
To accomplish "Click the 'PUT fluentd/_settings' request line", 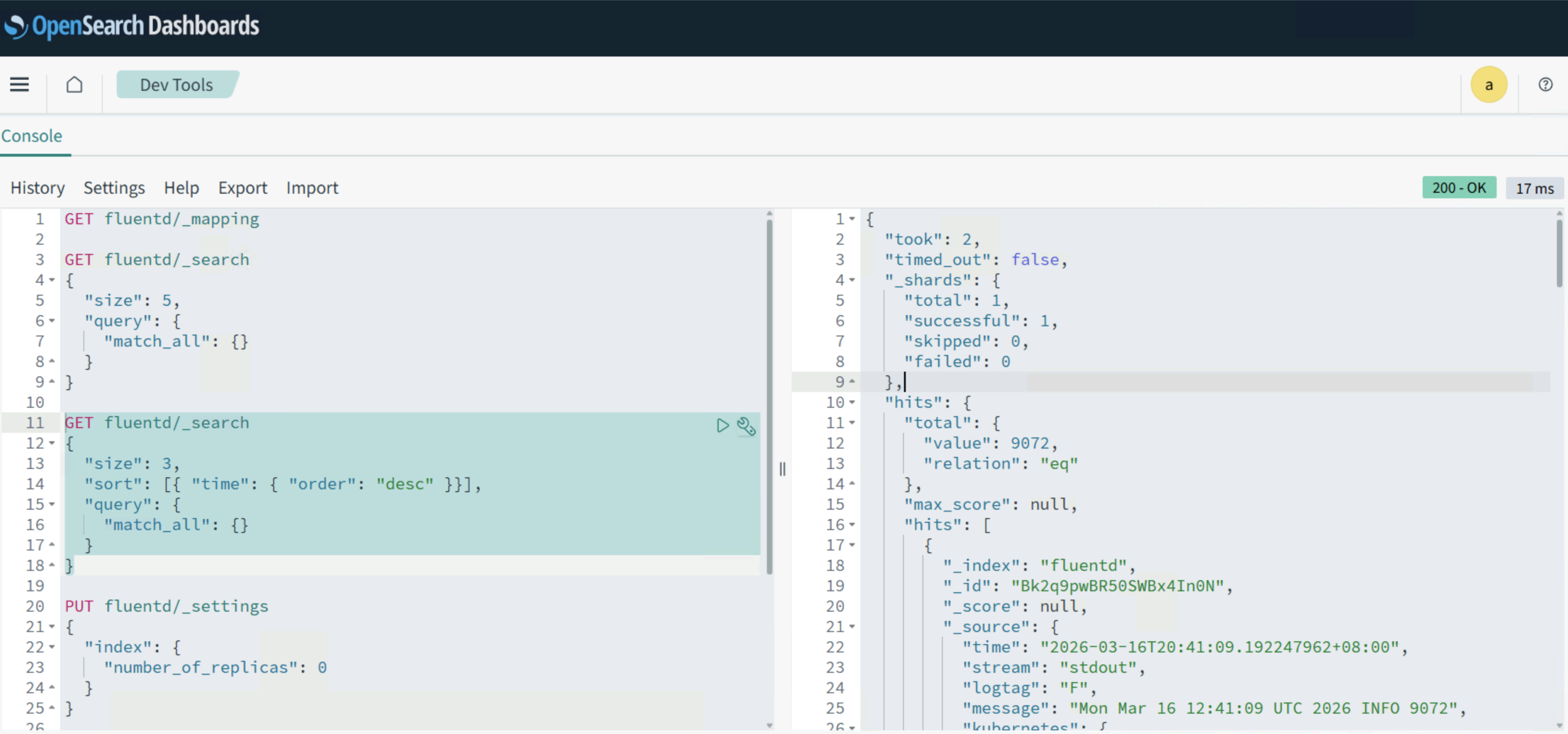I will (x=167, y=606).
